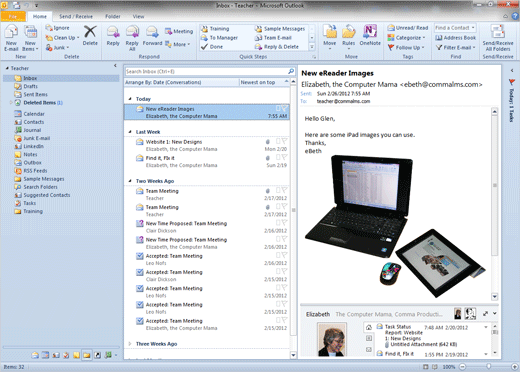Click the Search Inbox field
520x372 pixels.
coord(207,71)
